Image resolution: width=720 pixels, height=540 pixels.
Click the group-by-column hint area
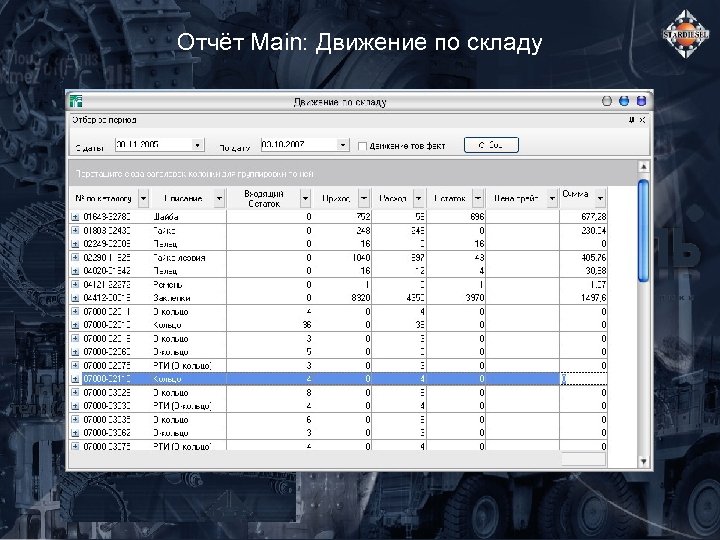(353, 174)
